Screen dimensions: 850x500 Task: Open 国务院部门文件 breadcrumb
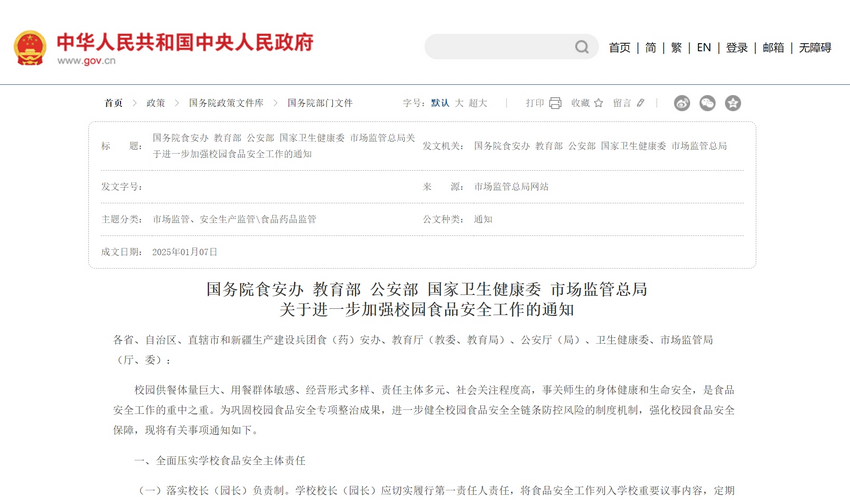pos(320,103)
